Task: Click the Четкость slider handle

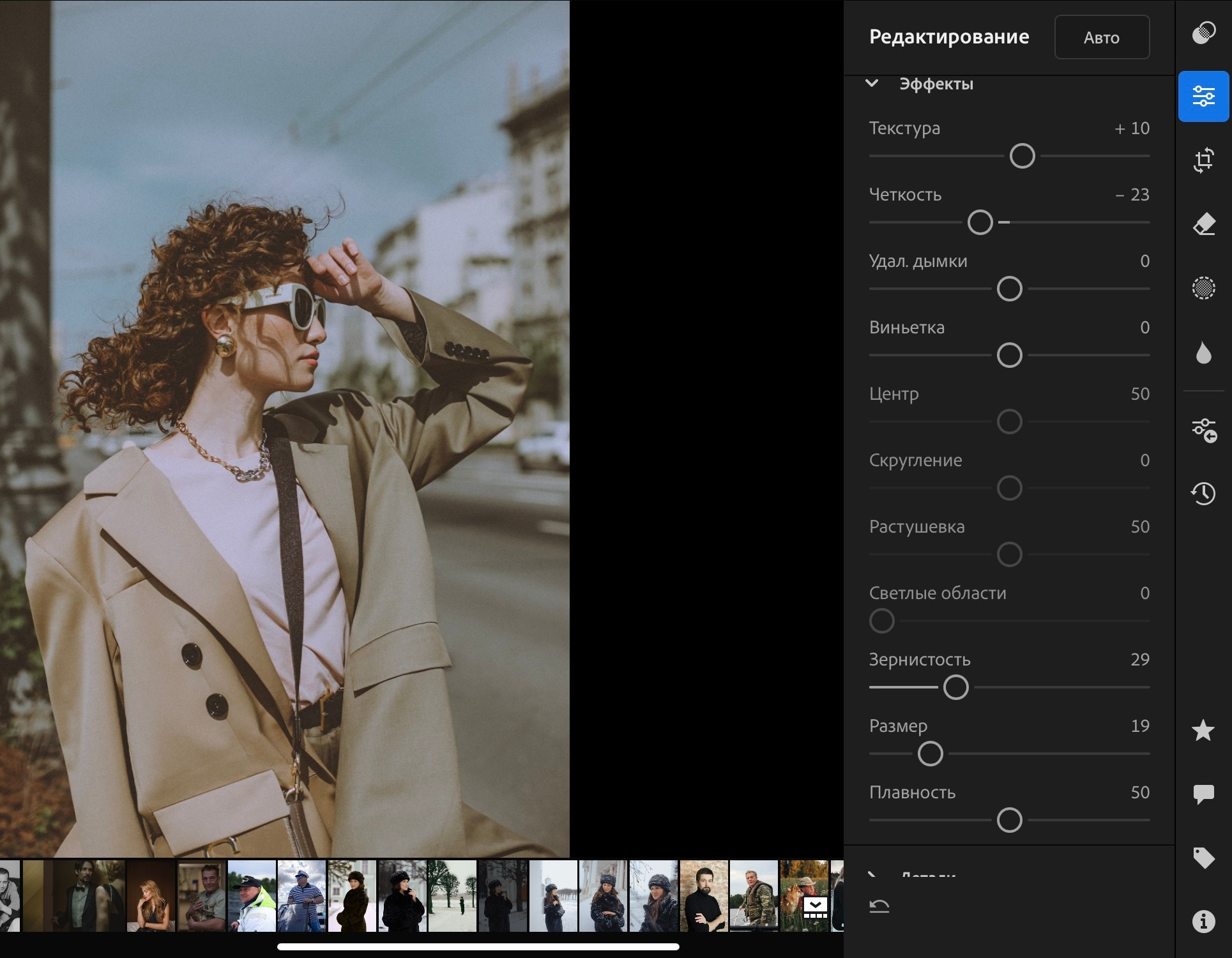Action: pyautogui.click(x=980, y=223)
